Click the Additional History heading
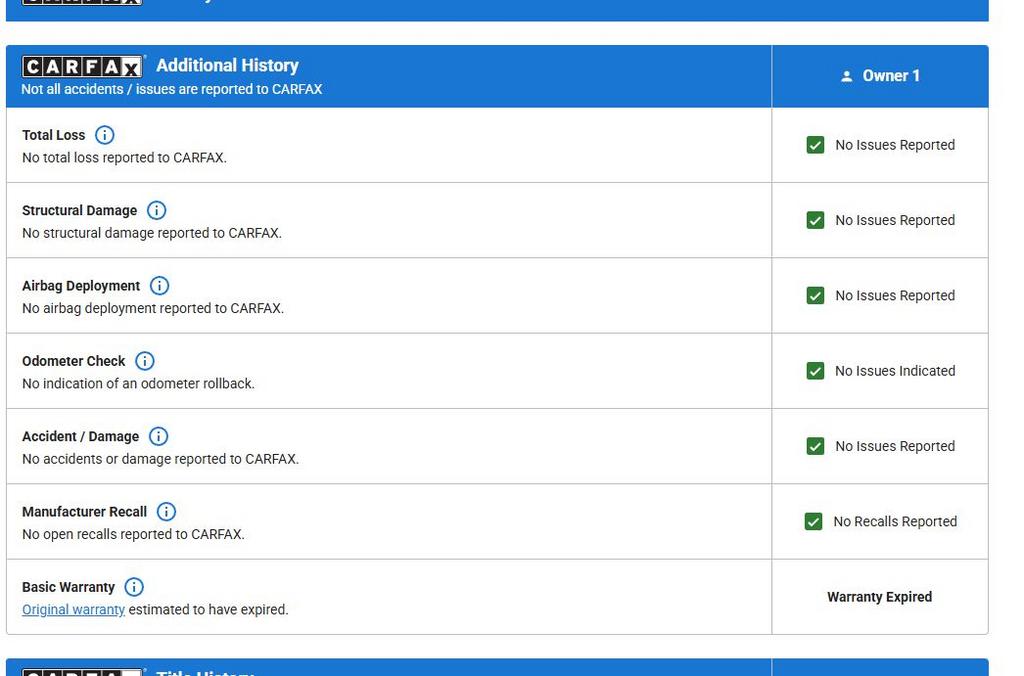 pyautogui.click(x=227, y=65)
